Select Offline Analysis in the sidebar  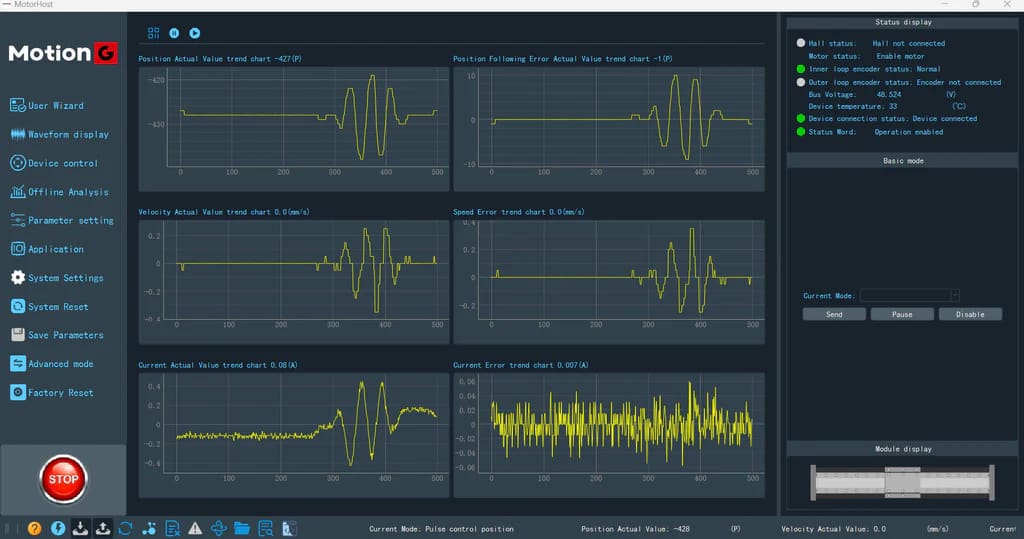pos(67,192)
